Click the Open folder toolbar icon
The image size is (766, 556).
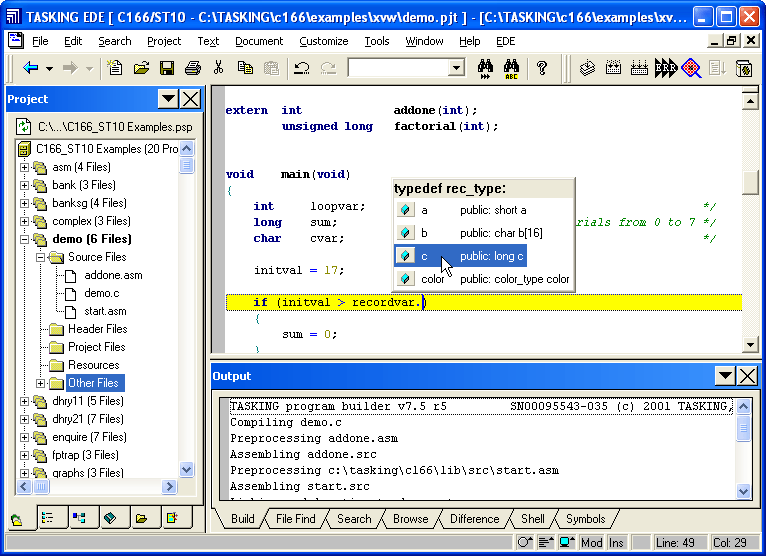[x=142, y=68]
